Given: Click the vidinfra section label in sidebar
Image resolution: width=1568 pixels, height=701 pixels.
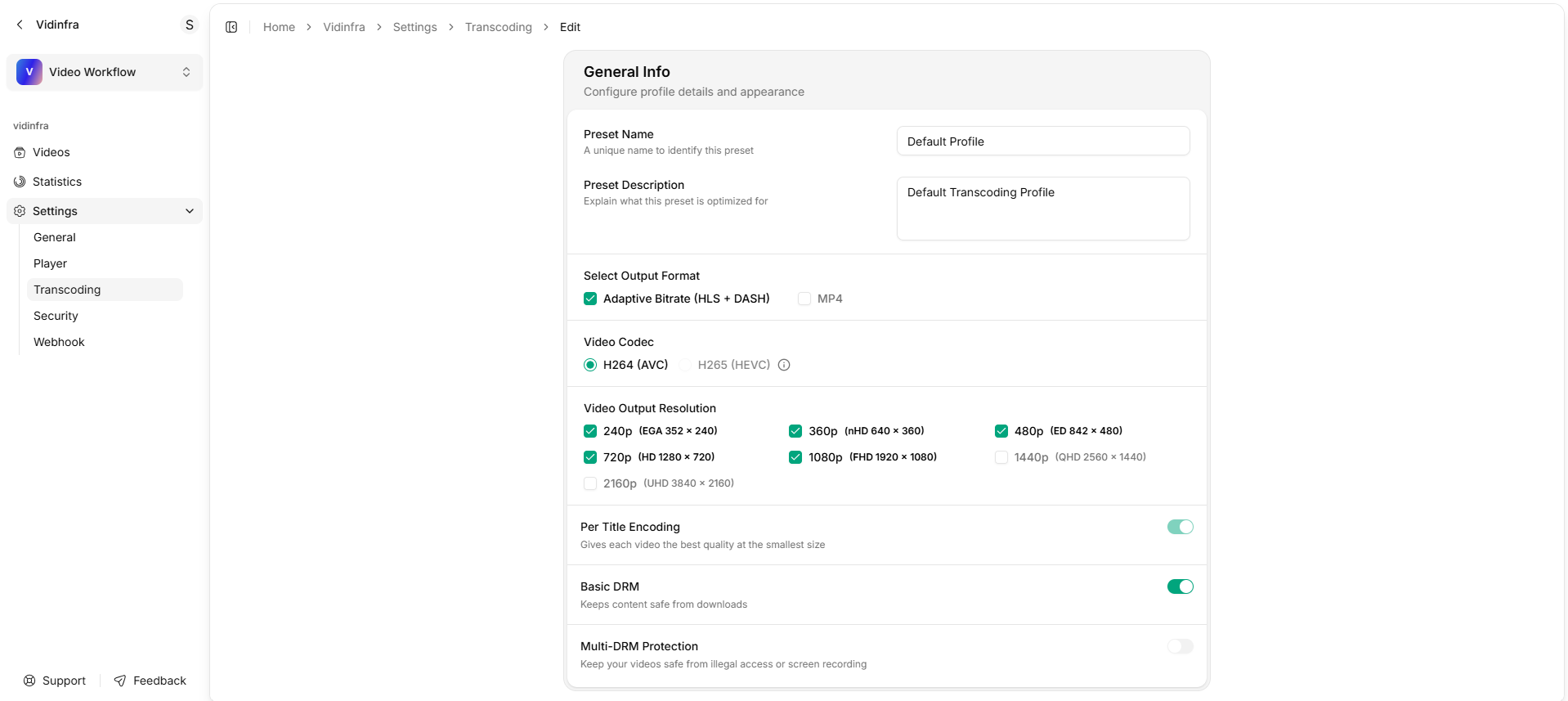Looking at the screenshot, I should tap(31, 126).
